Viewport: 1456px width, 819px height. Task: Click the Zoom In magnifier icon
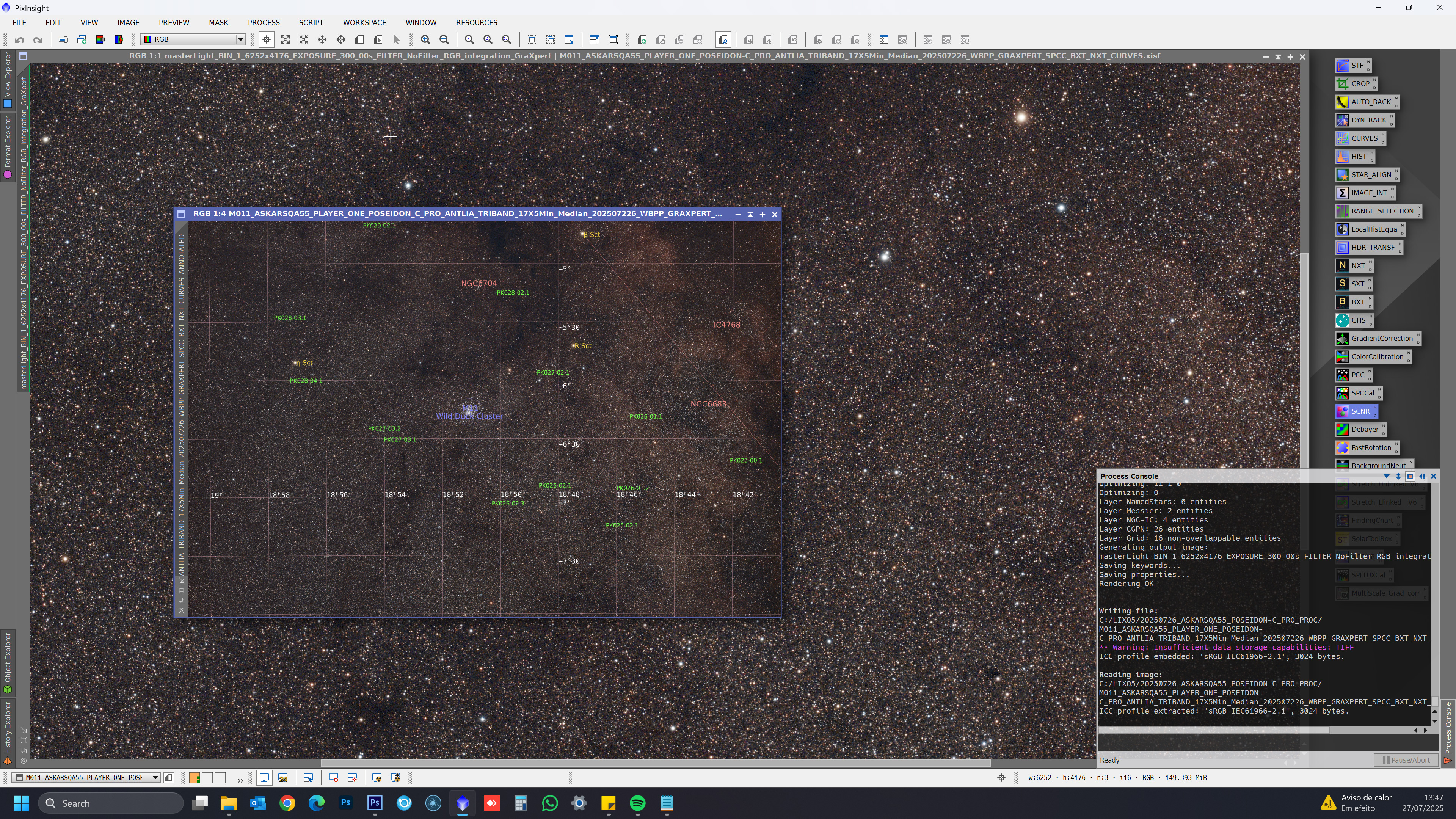425,39
